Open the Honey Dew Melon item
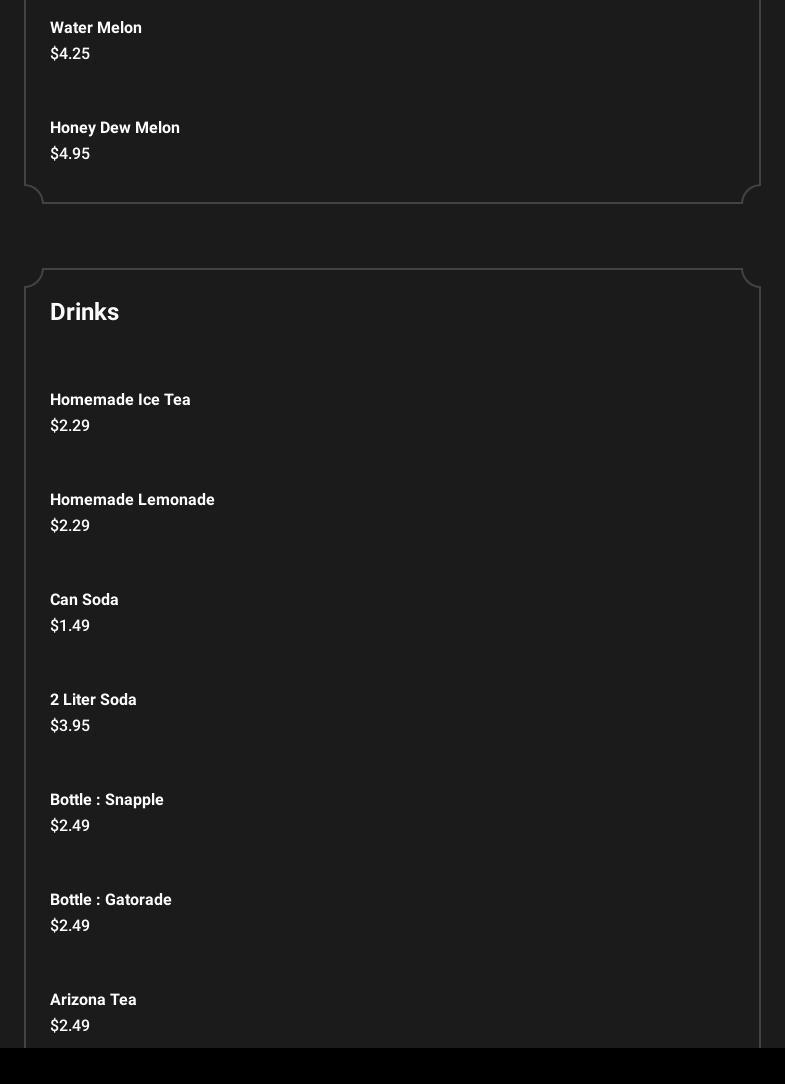785x1084 pixels. tap(115, 128)
